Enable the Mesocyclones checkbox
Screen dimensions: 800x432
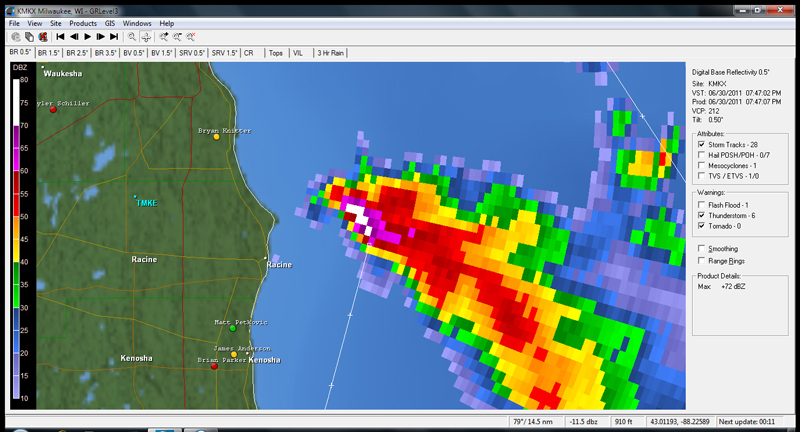point(702,165)
